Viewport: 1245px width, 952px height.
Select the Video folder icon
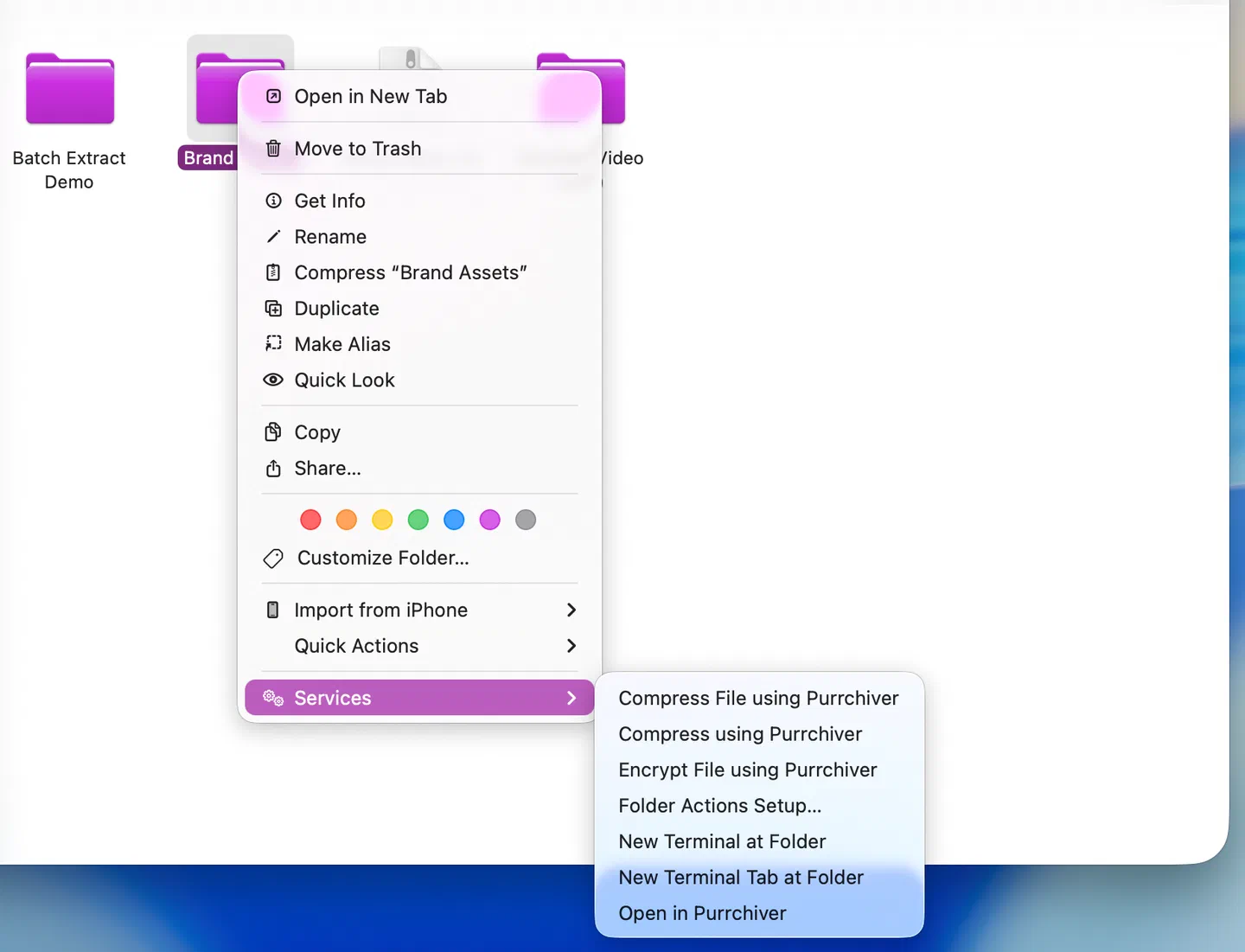[613, 88]
